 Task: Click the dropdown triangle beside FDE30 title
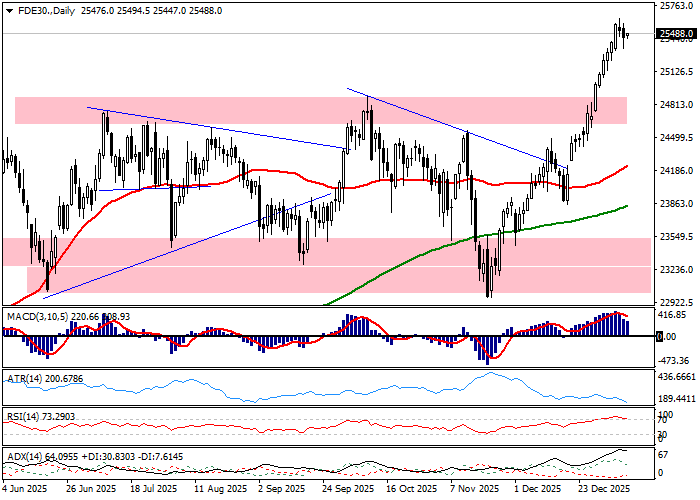coord(7,10)
